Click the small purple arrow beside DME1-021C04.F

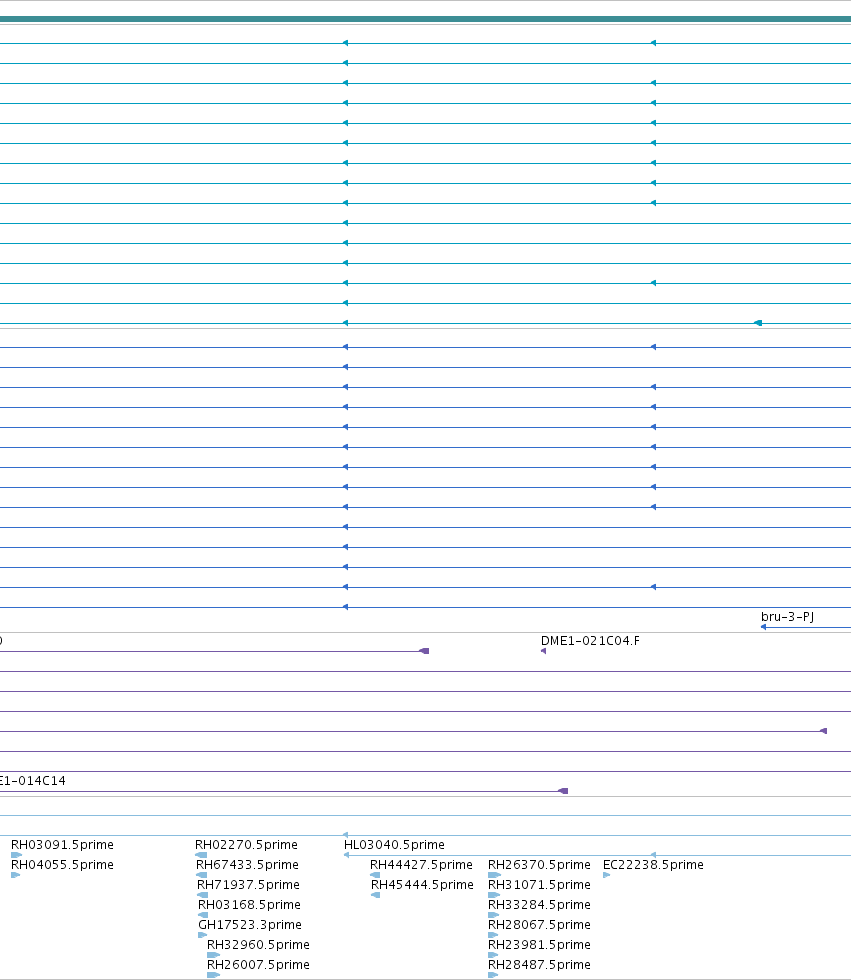click(544, 651)
